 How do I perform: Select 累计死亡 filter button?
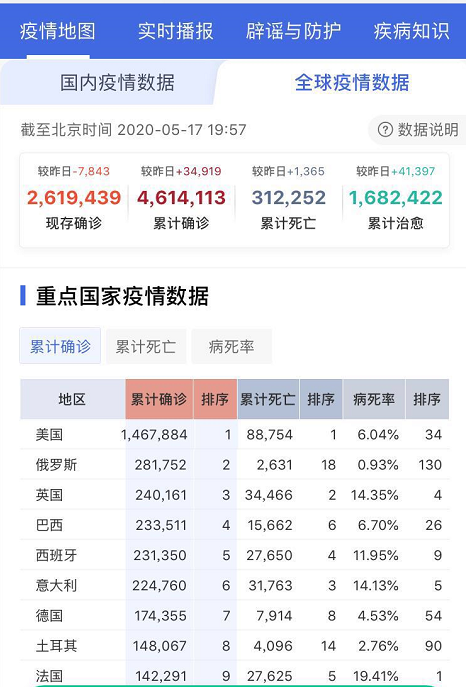click(146, 346)
